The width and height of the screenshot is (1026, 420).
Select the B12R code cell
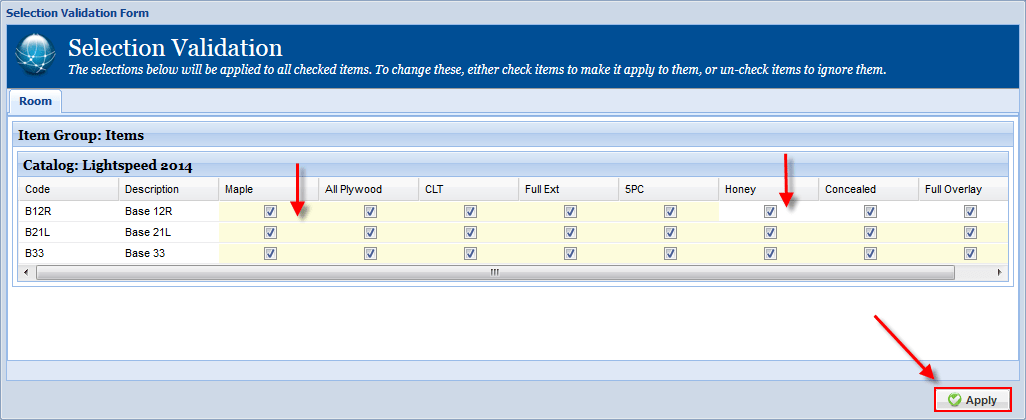click(x=68, y=211)
